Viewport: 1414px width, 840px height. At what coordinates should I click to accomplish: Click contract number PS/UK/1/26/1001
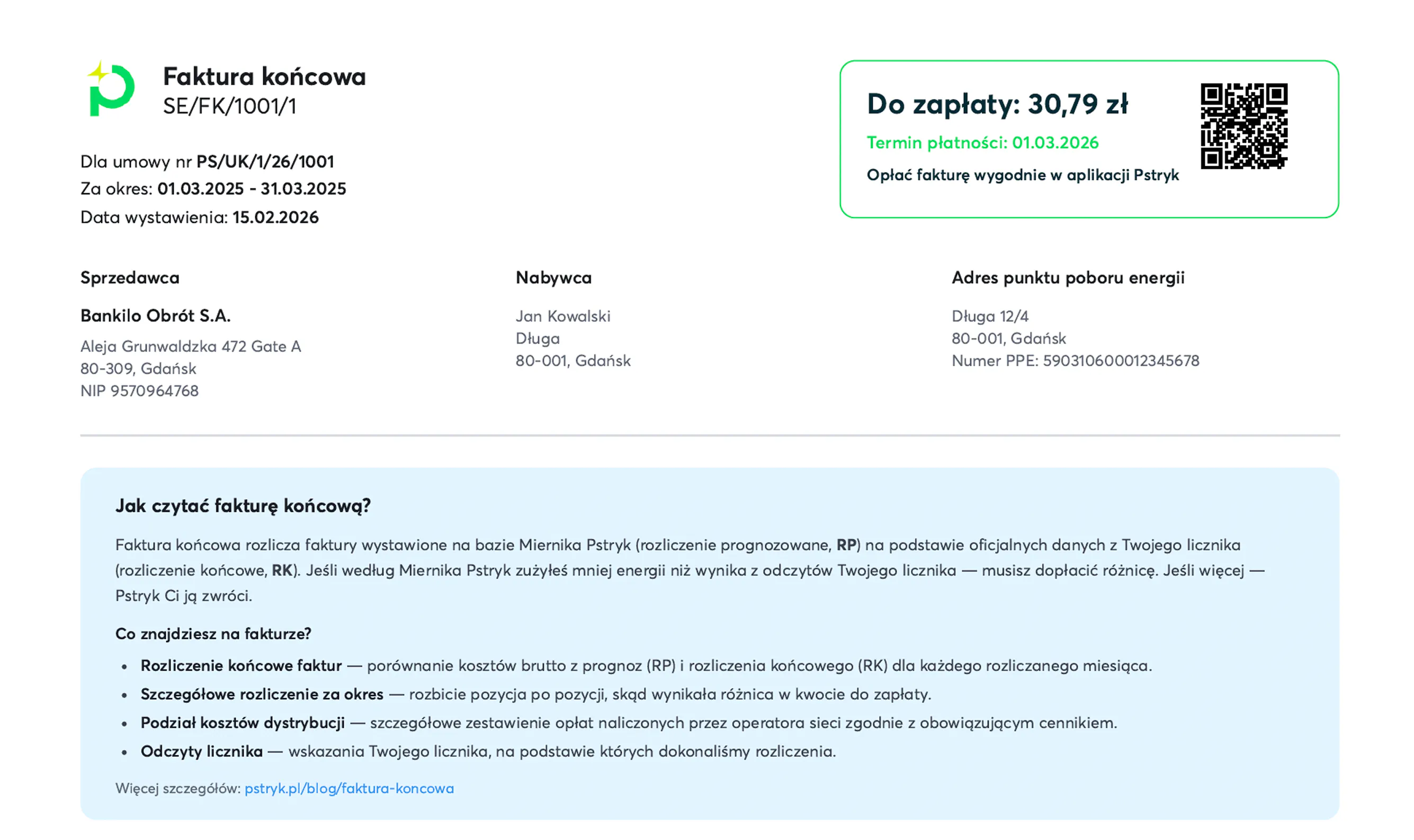point(265,162)
